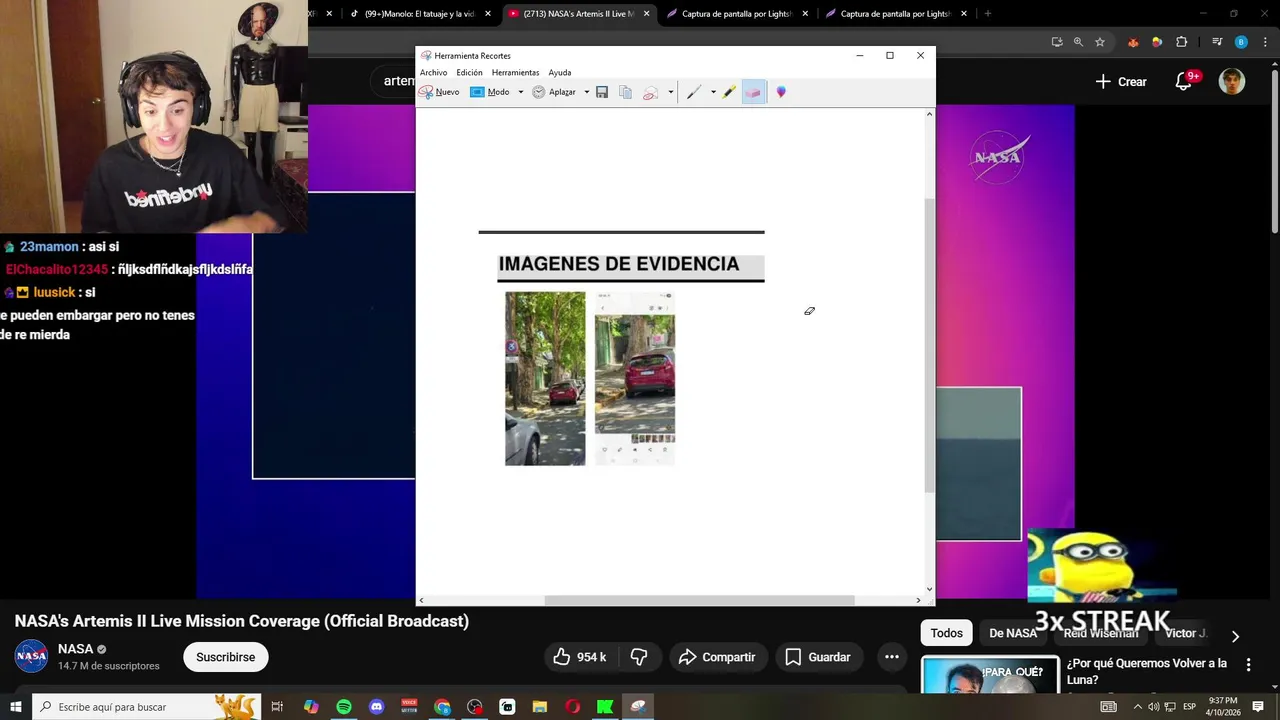Open the NASA channel name link
This screenshot has width=1280, height=720.
[x=75, y=649]
